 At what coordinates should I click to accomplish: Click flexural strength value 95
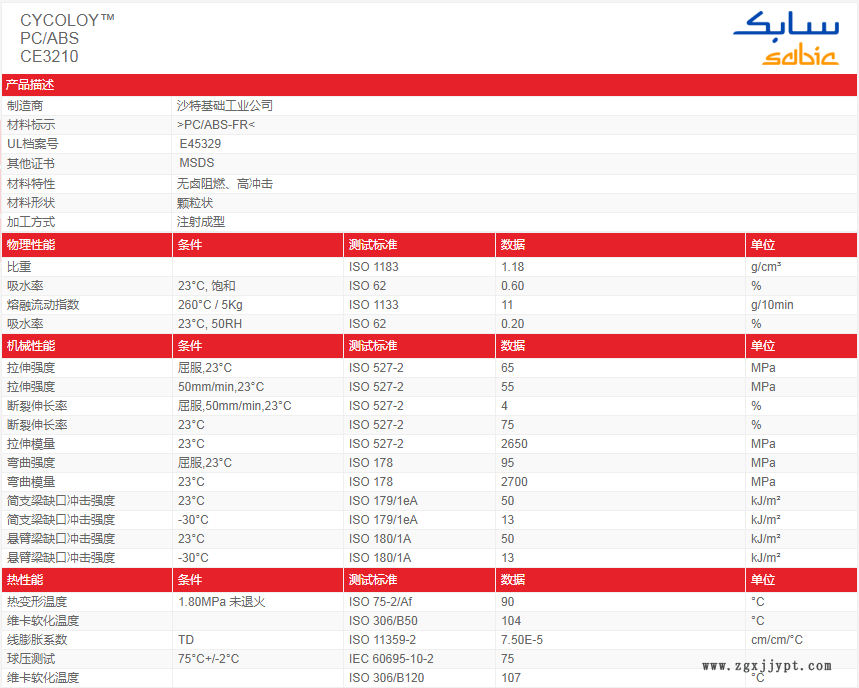coord(507,463)
